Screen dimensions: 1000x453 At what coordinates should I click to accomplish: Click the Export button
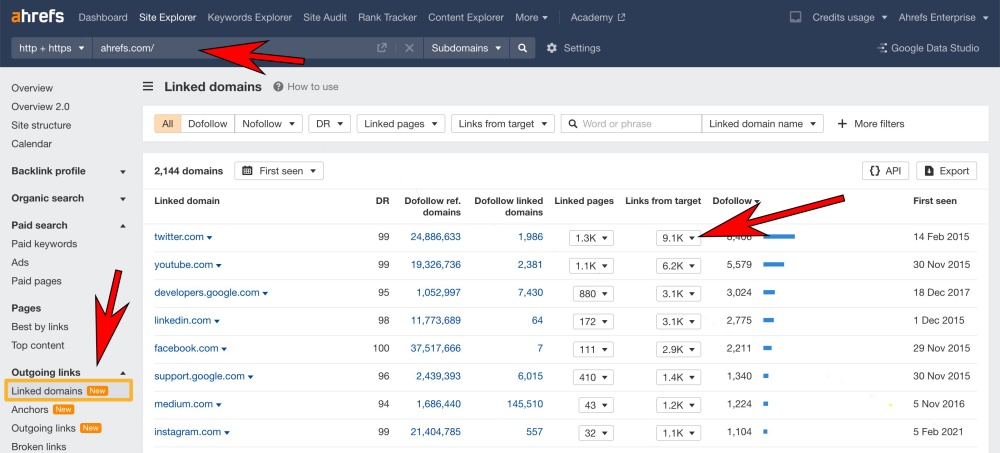[x=946, y=171]
